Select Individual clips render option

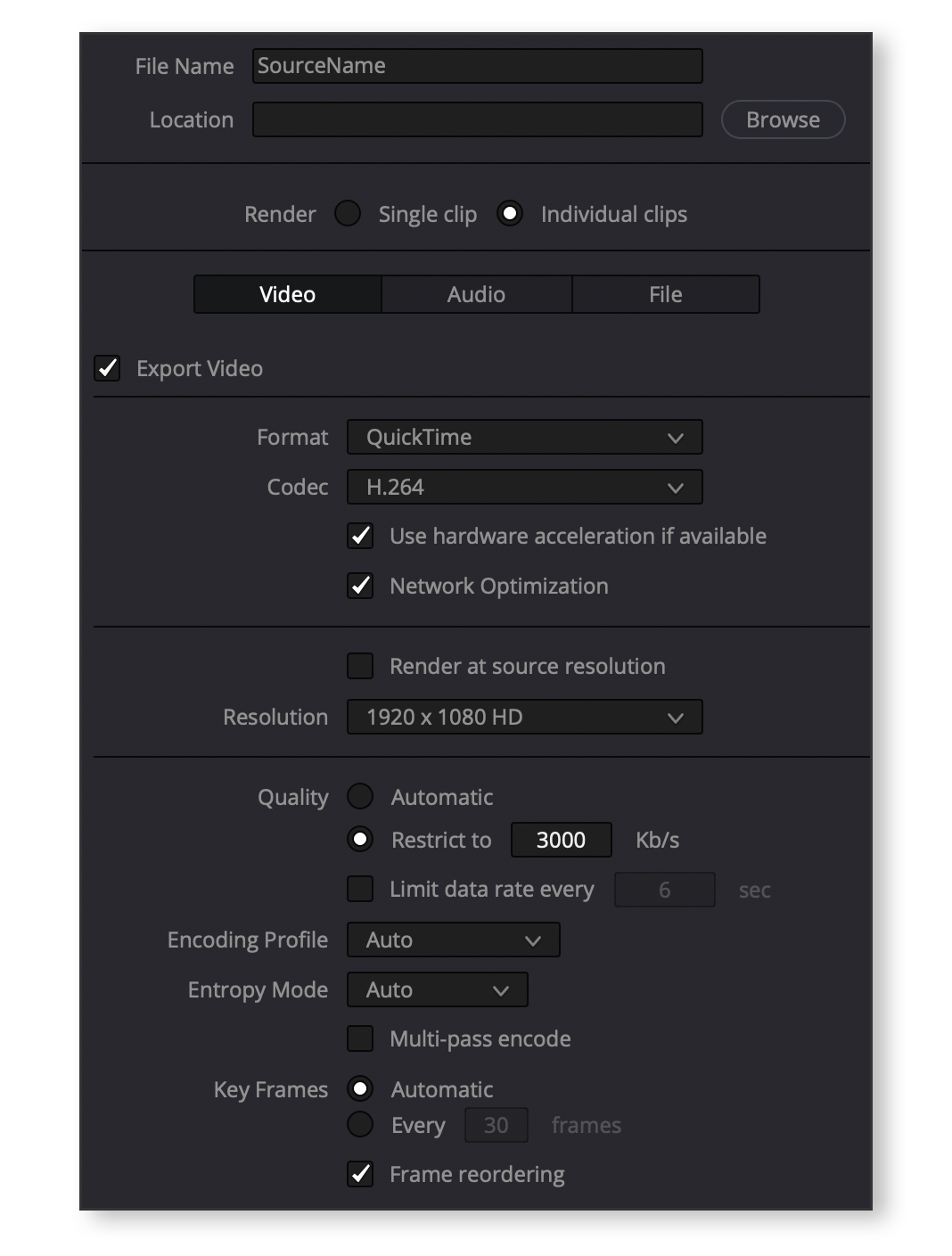point(510,214)
